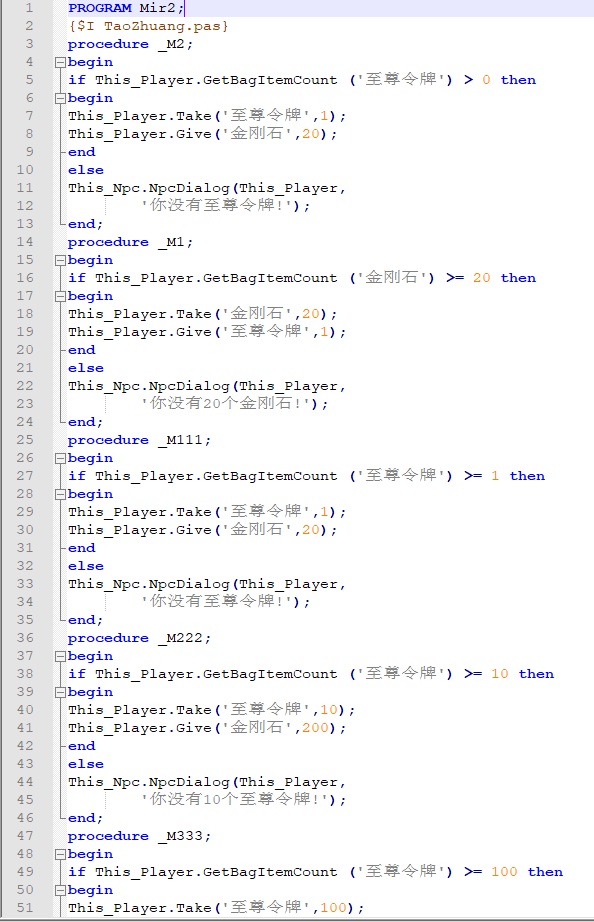
Task: Click line number 1 in the gutter
Action: coord(29,8)
